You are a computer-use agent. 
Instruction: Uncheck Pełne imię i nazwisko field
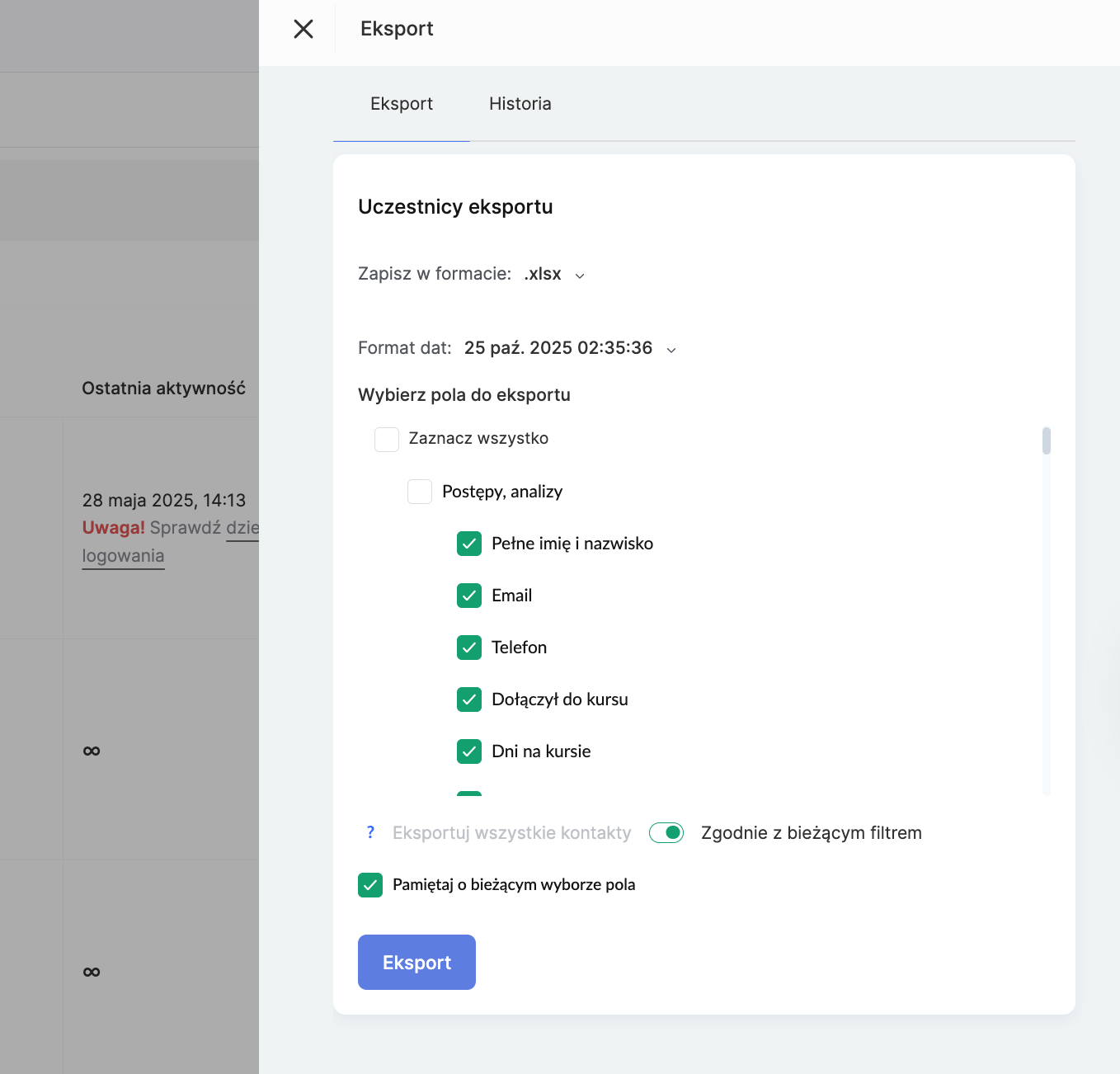pyautogui.click(x=469, y=544)
